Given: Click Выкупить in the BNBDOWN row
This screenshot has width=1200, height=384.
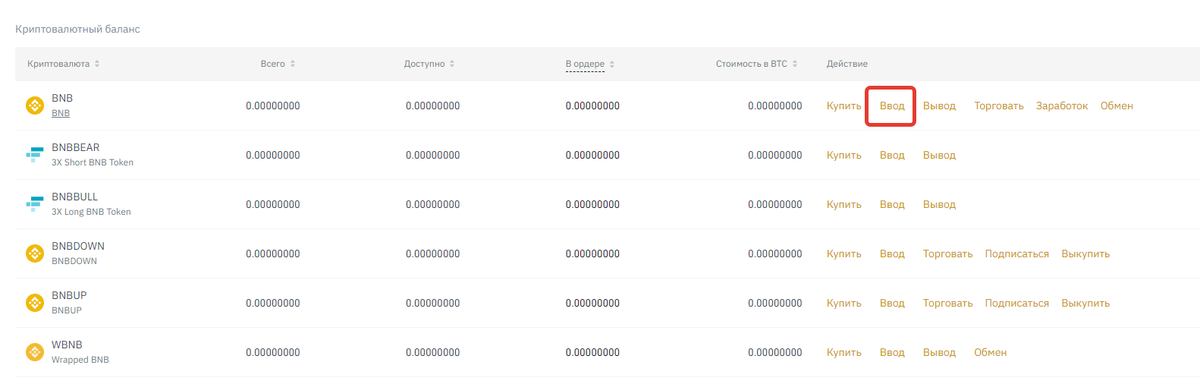Looking at the screenshot, I should point(1086,253).
